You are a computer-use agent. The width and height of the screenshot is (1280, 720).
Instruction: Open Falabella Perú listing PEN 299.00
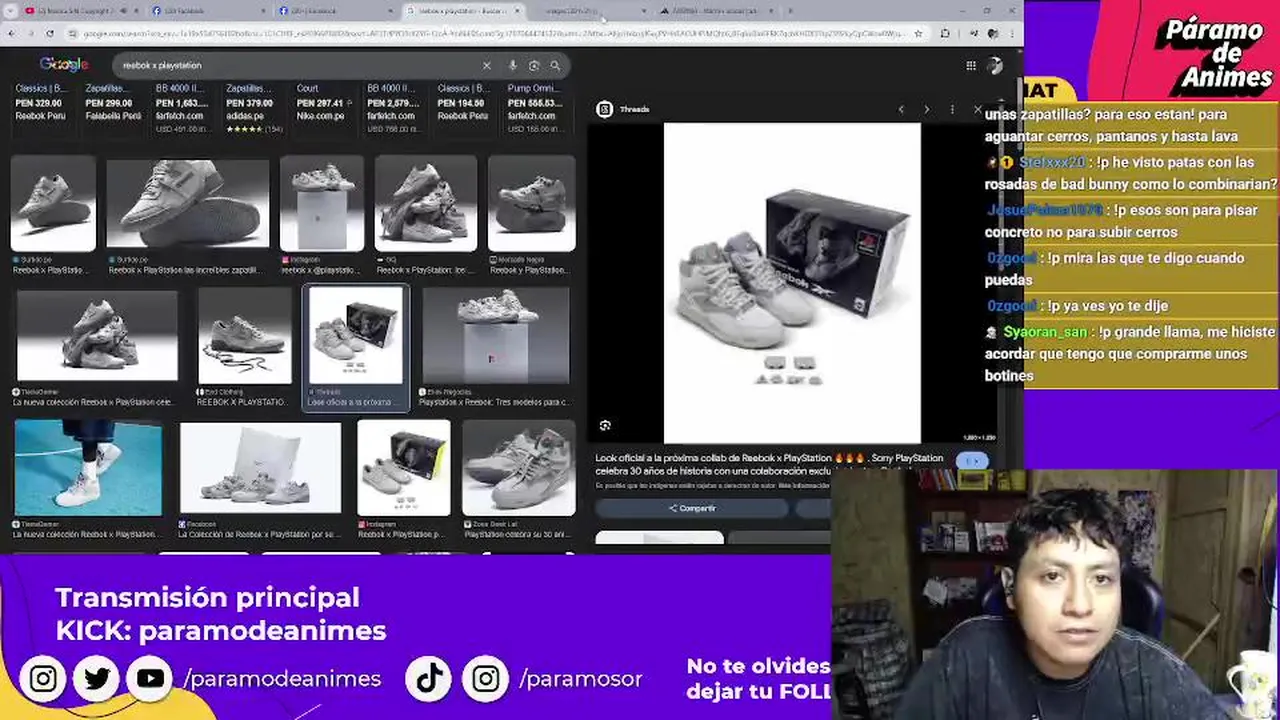(x=113, y=102)
